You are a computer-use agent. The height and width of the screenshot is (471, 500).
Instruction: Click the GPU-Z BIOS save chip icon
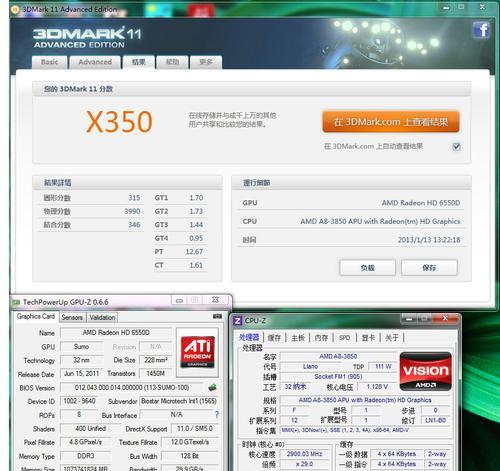coord(212,387)
